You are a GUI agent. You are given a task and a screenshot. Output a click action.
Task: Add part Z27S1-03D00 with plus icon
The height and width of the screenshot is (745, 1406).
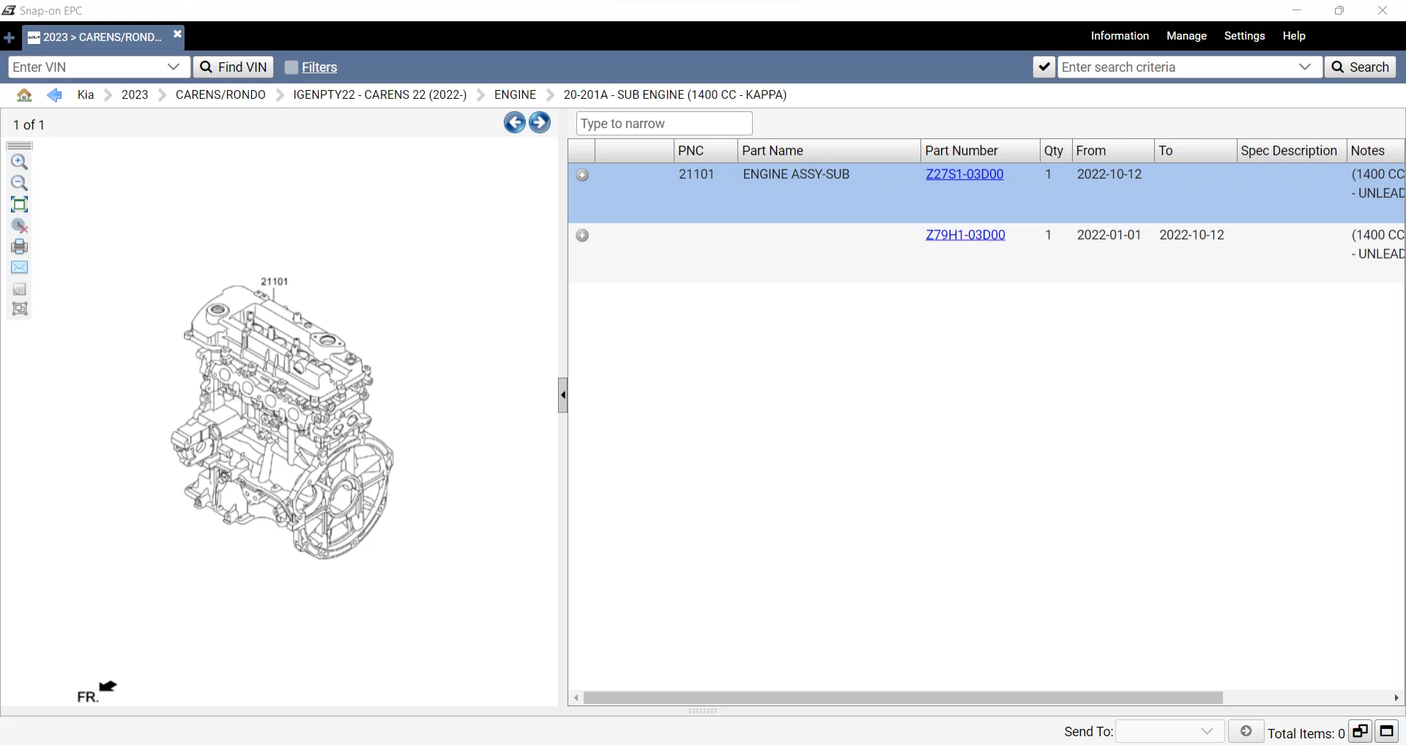coord(582,175)
